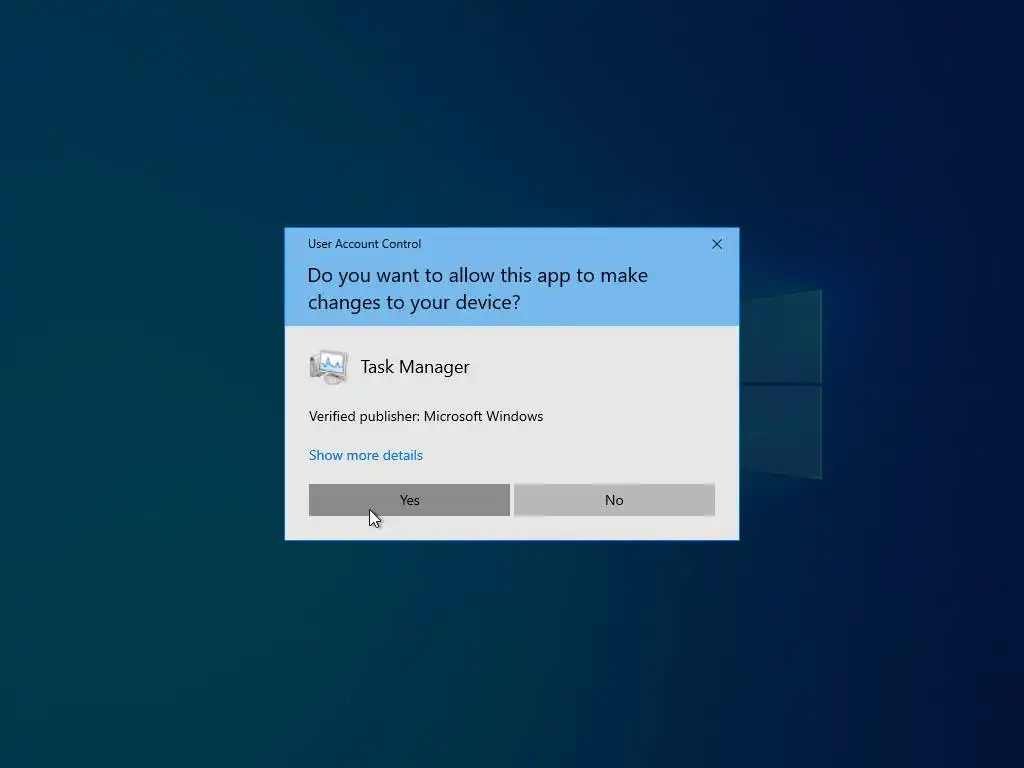The image size is (1024, 768).
Task: Open the Show more details link
Action: (x=366, y=455)
